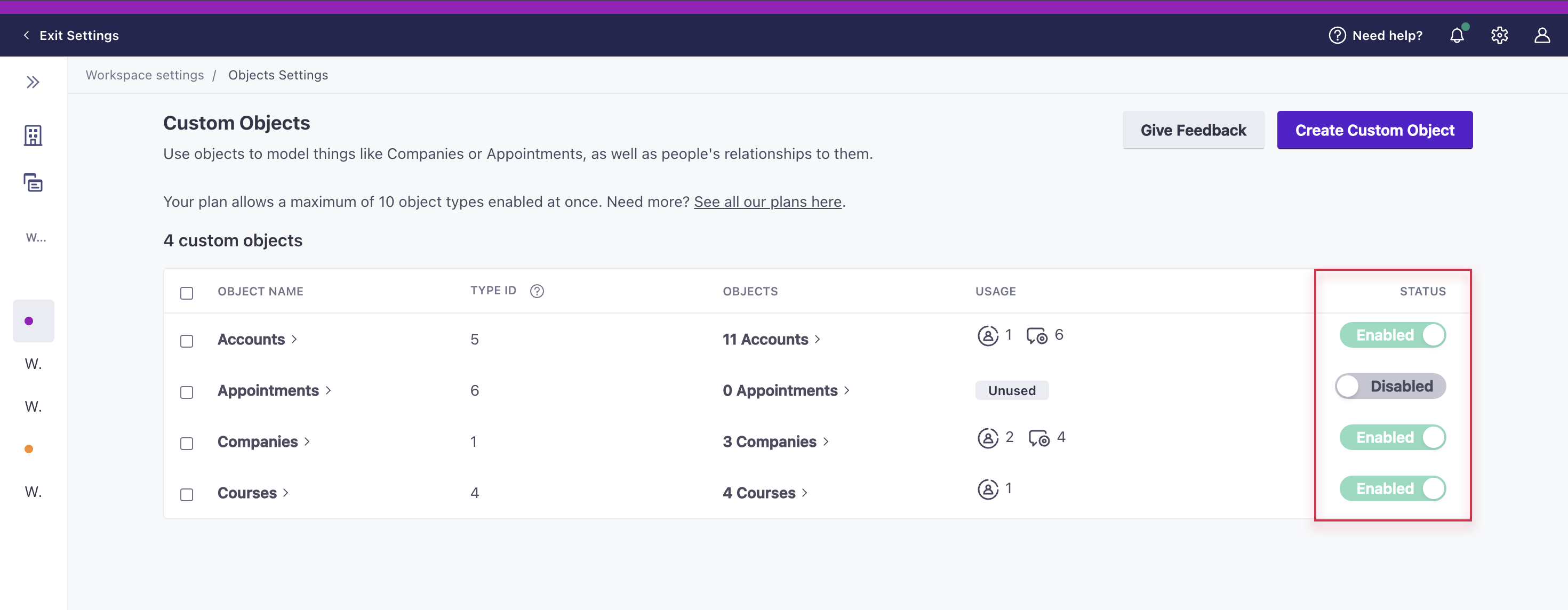The image size is (1568, 610).
Task: Click the Create Custom Object button
Action: 1374,129
